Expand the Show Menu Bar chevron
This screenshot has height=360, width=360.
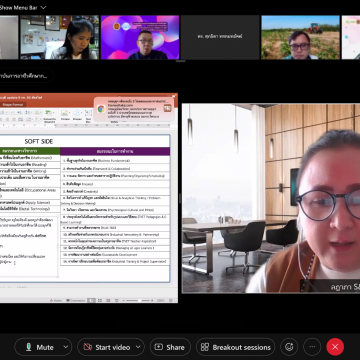pos(43,7)
